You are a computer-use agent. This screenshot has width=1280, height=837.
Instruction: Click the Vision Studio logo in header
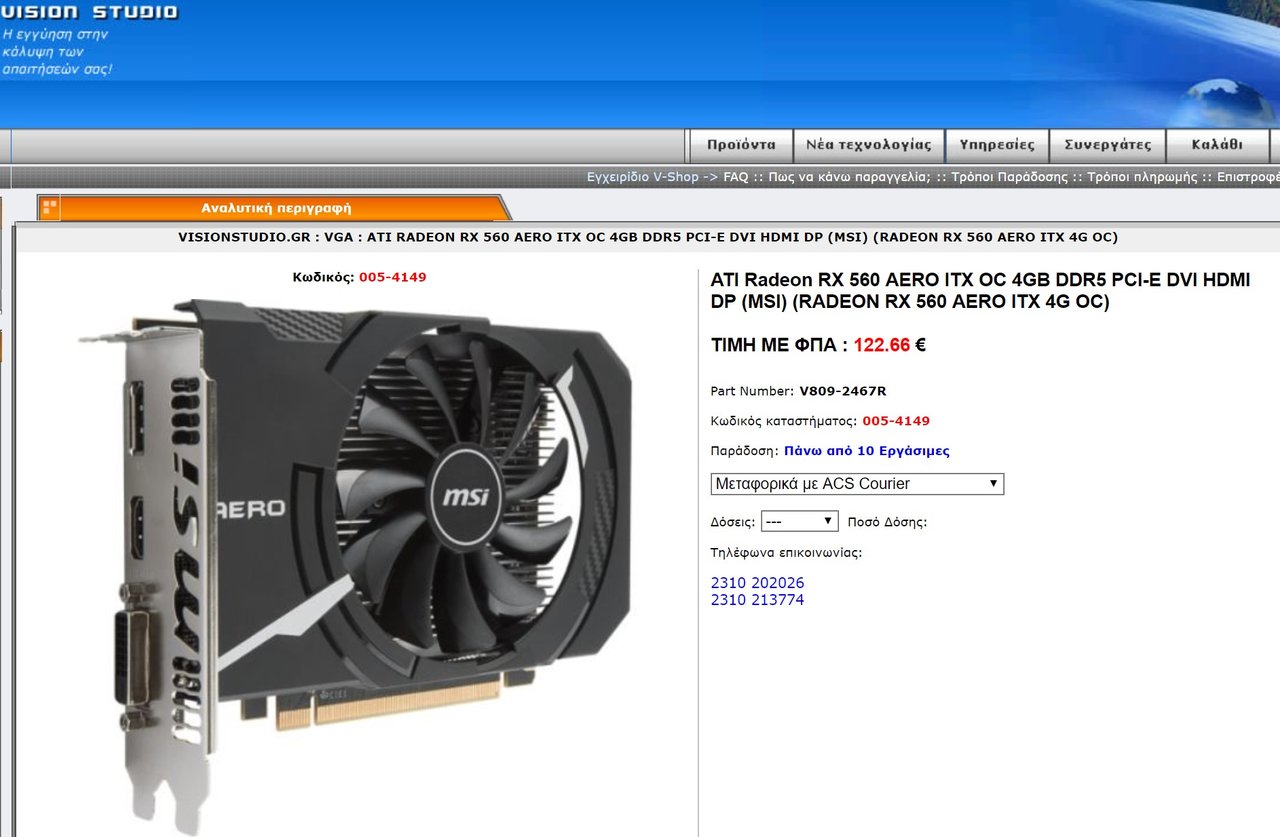90,12
